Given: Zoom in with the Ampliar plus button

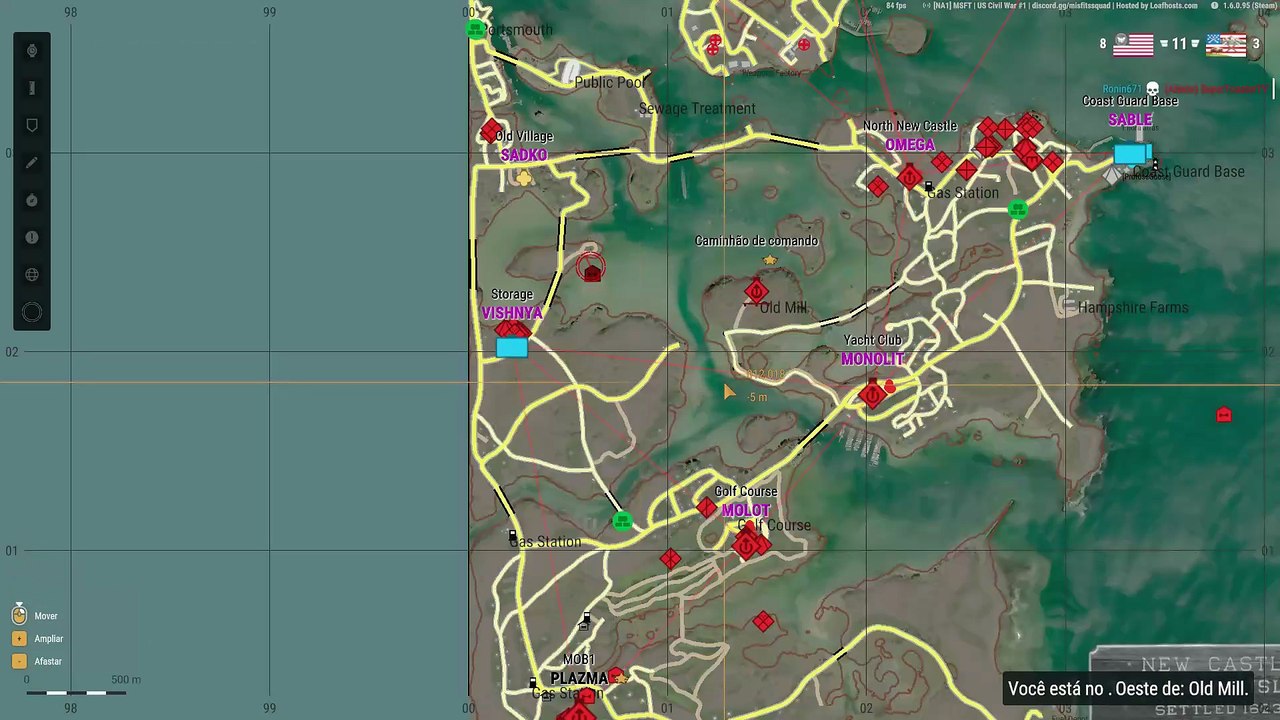Looking at the screenshot, I should point(19,638).
